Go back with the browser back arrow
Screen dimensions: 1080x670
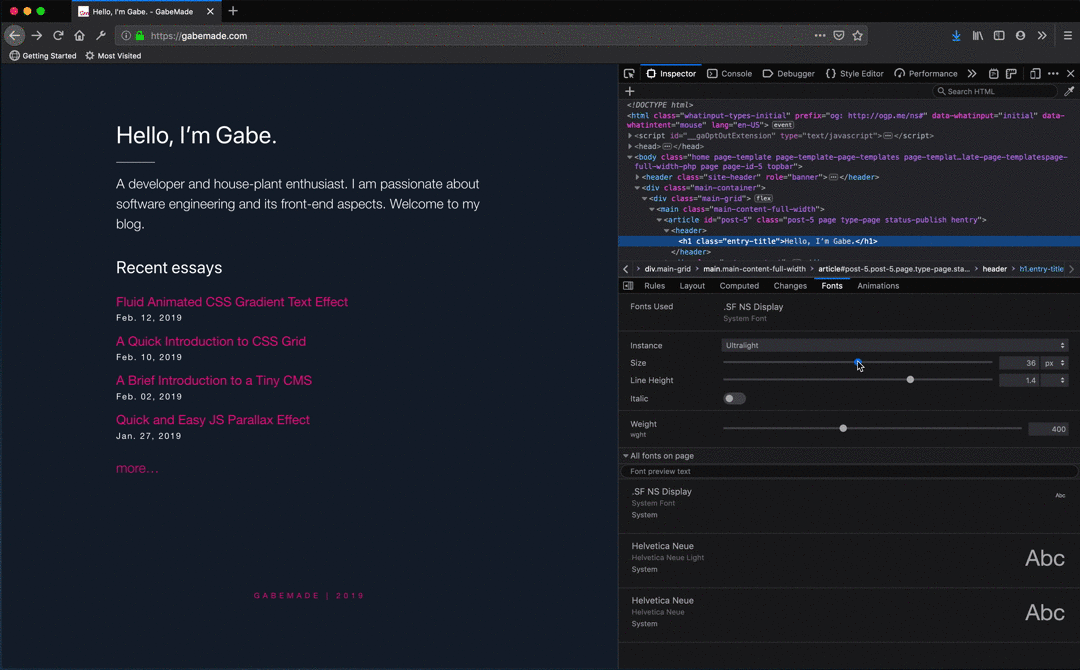click(x=14, y=35)
